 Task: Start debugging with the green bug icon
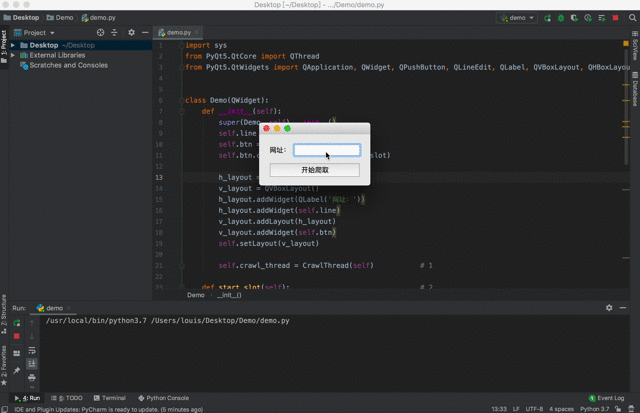coord(561,18)
